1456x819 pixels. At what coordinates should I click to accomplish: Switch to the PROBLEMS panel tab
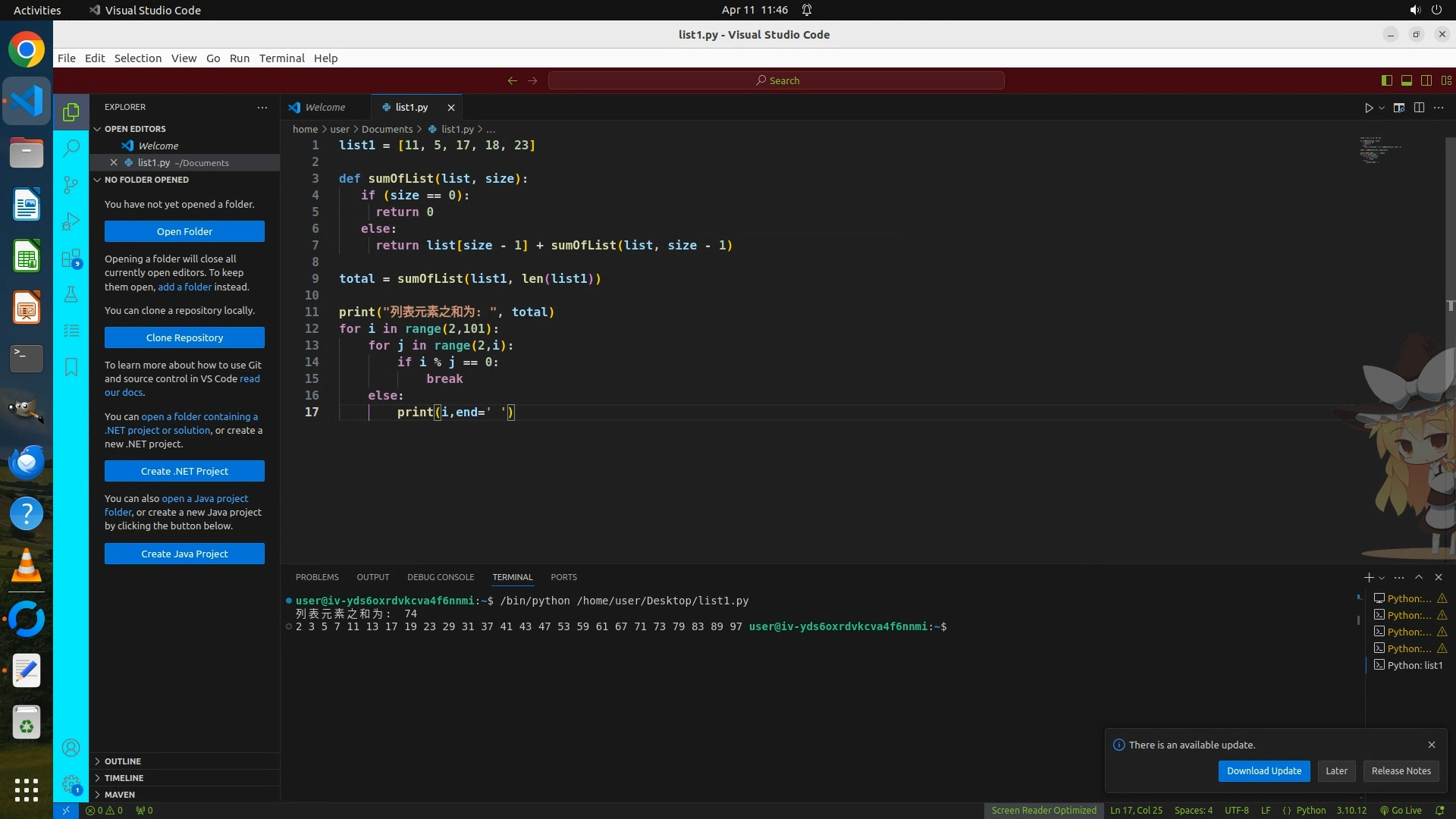coord(317,577)
